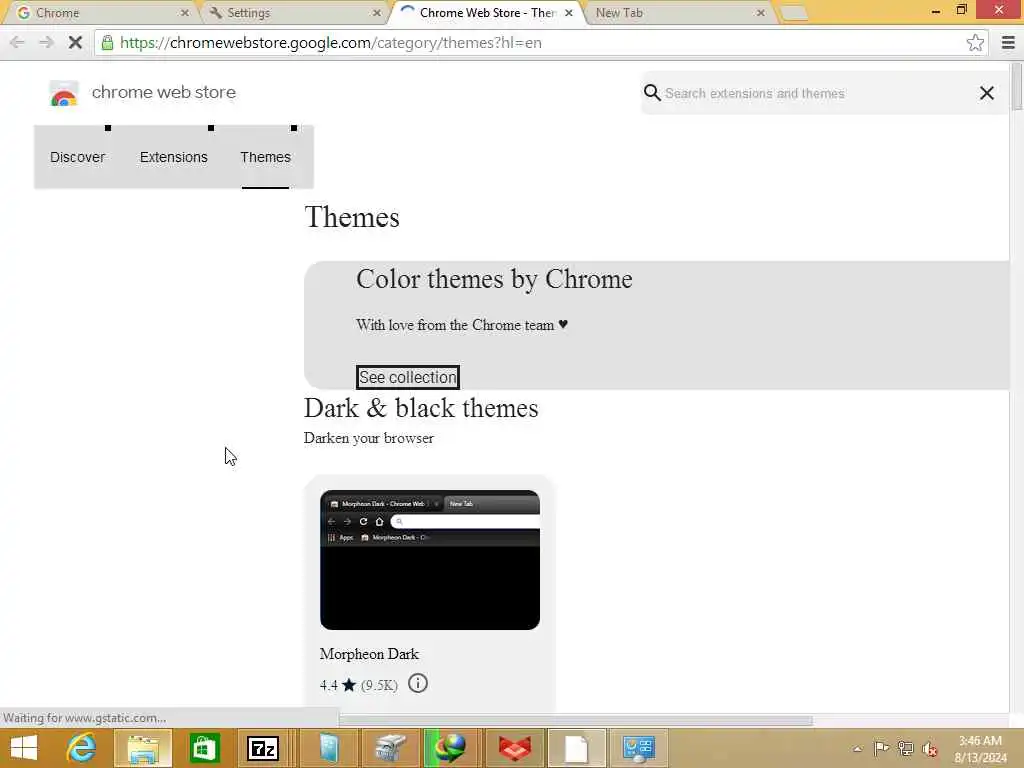This screenshot has width=1024, height=768.
Task: Close the Chrome Web Store tab
Action: click(569, 13)
